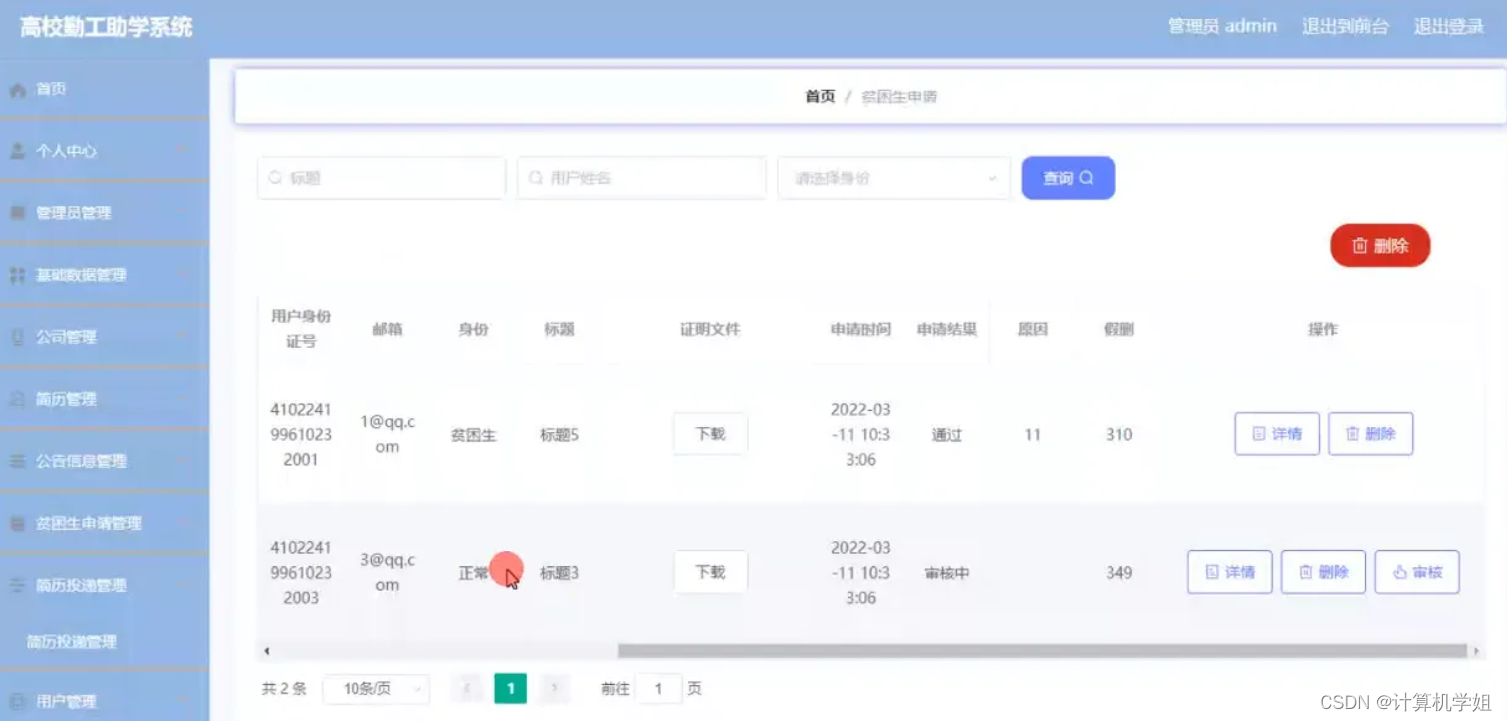Click the value 349 in 假删 column
Viewport: 1507px width, 721px height.
point(1119,573)
